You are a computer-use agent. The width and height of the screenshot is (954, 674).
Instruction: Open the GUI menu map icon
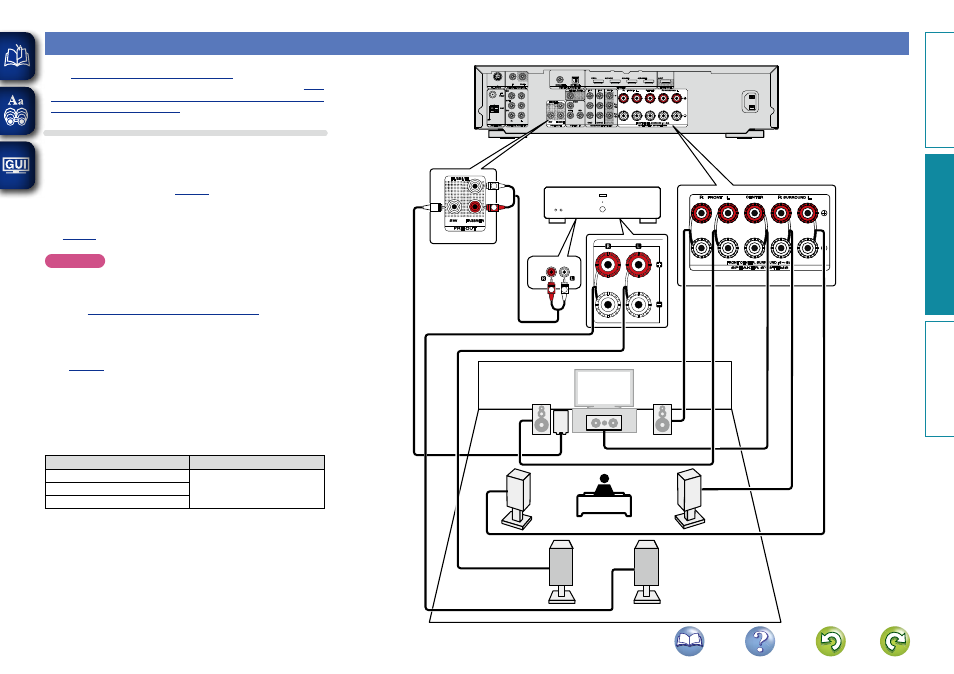(17, 165)
